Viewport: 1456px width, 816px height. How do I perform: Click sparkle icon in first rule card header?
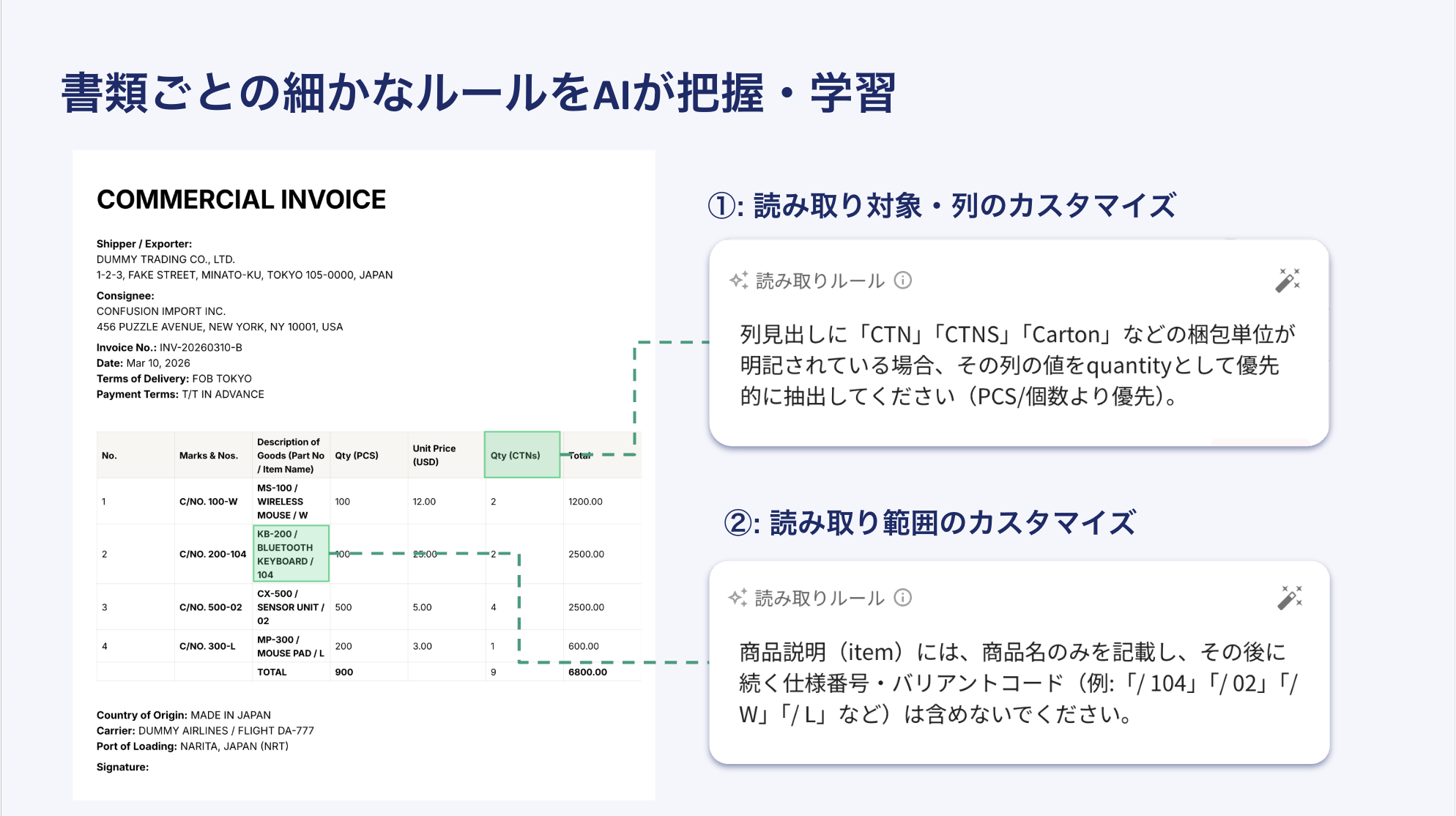pos(738,281)
